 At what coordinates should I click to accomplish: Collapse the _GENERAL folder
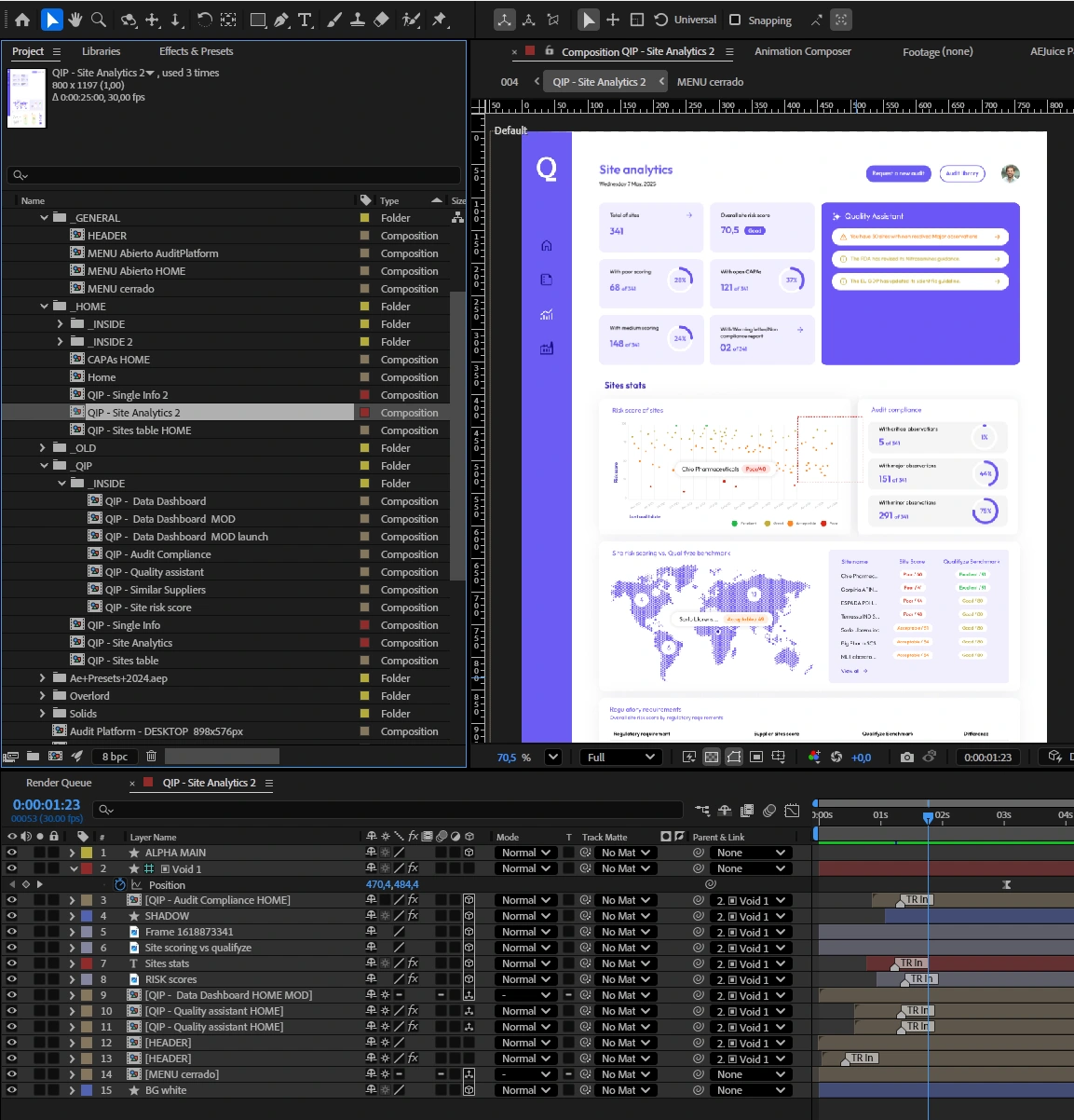click(44, 218)
